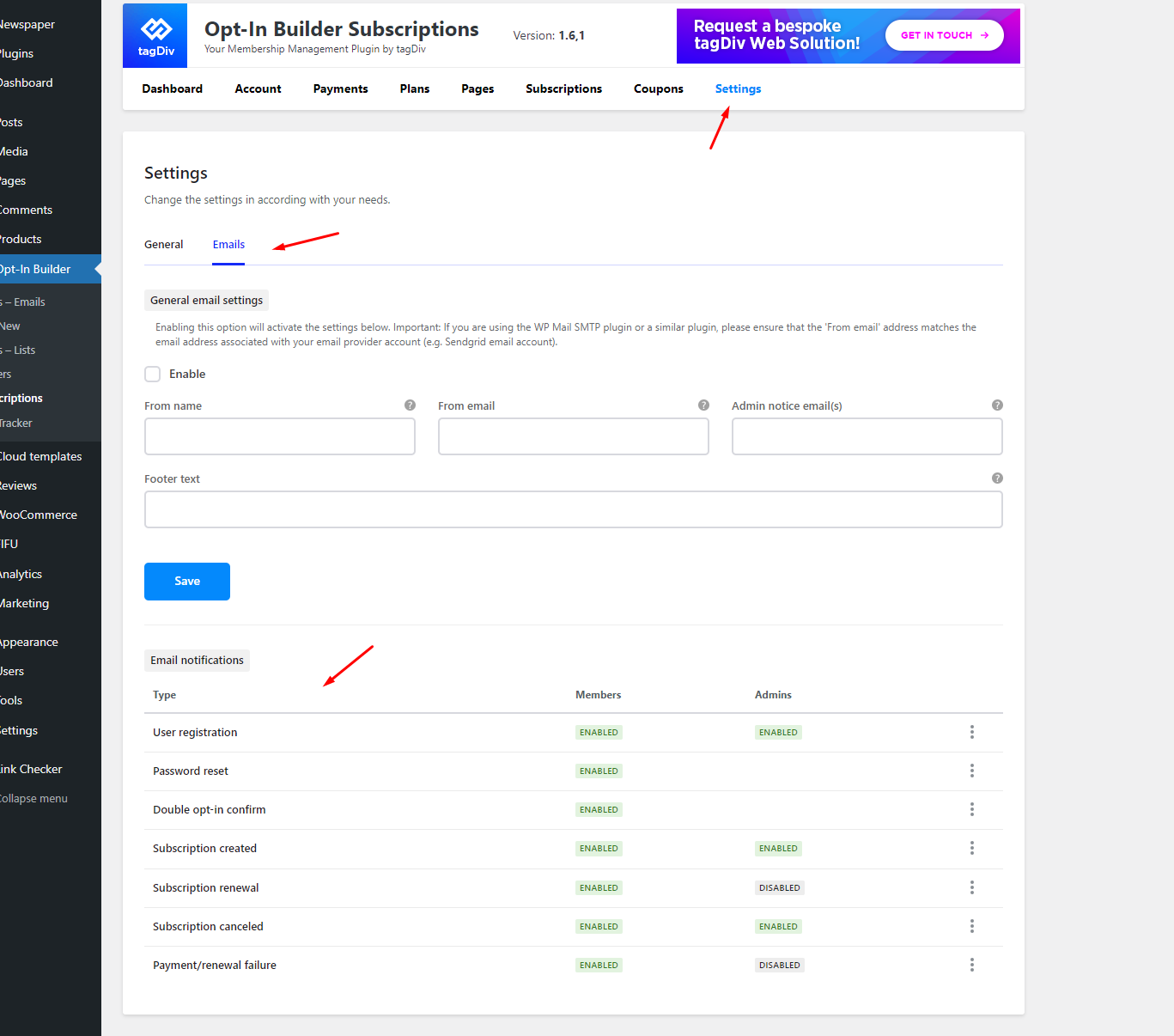This screenshot has height=1036, width=1174.
Task: Open the Dashboard tab in plugin navigation
Action: tap(173, 88)
